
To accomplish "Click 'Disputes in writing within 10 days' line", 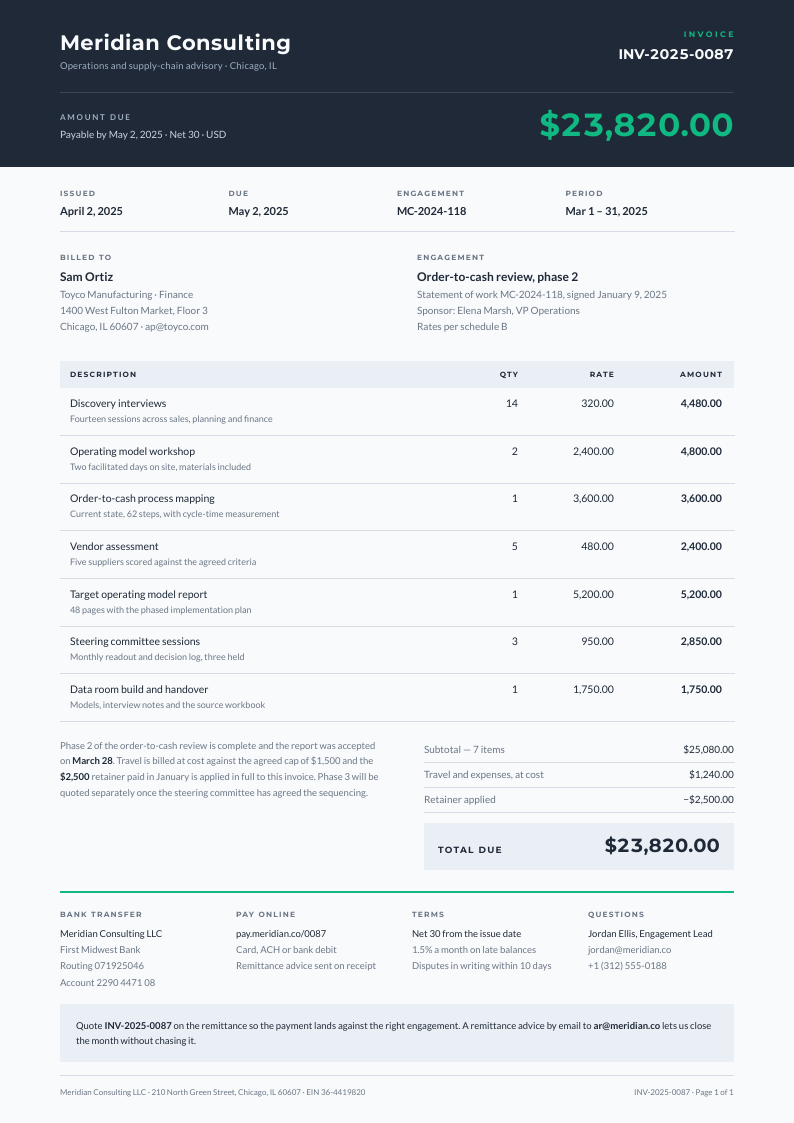I will pyautogui.click(x=482, y=966).
